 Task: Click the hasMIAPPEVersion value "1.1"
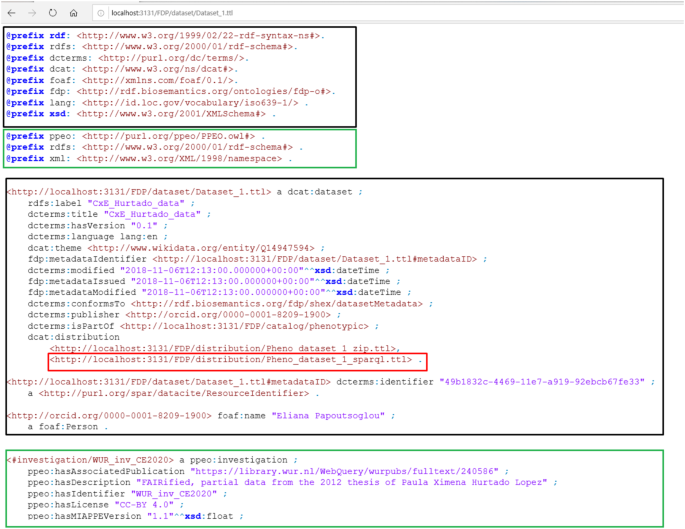158,516
